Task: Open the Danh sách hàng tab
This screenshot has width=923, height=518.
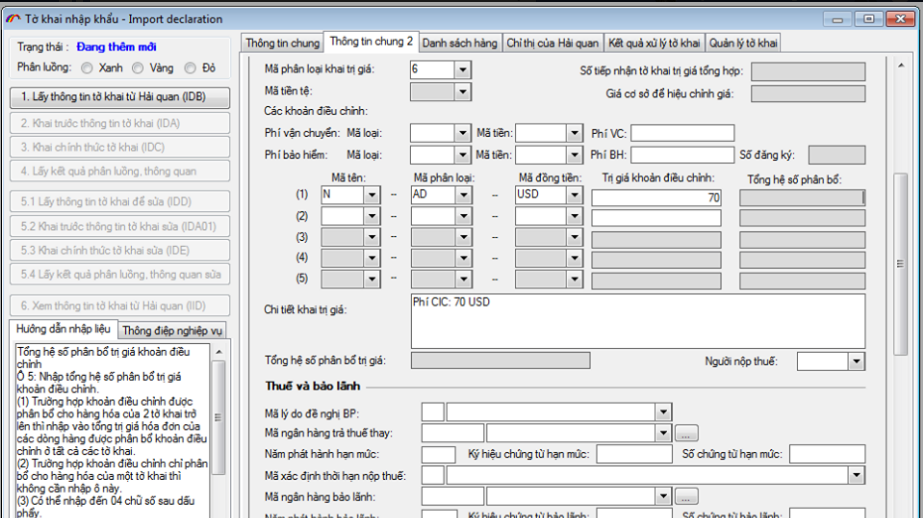Action: [x=459, y=43]
